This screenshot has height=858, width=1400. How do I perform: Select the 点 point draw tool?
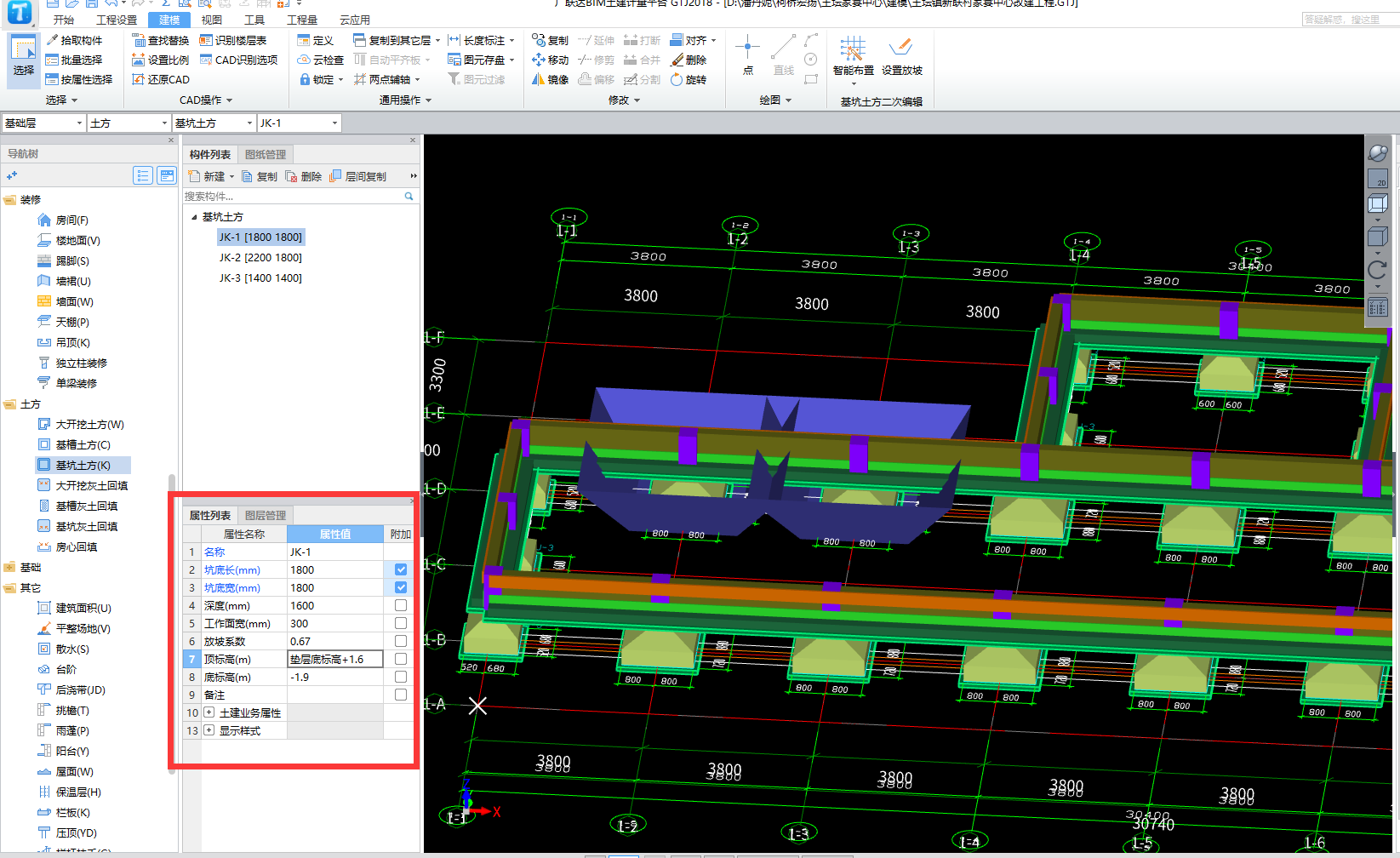(747, 55)
